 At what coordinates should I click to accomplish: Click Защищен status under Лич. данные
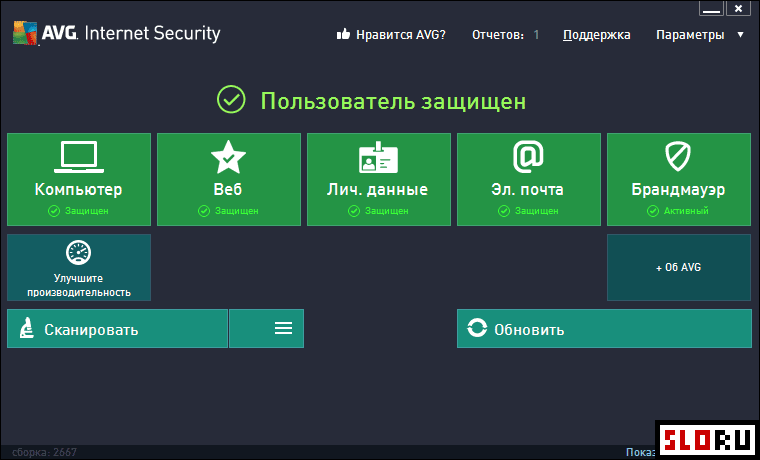coord(378,211)
